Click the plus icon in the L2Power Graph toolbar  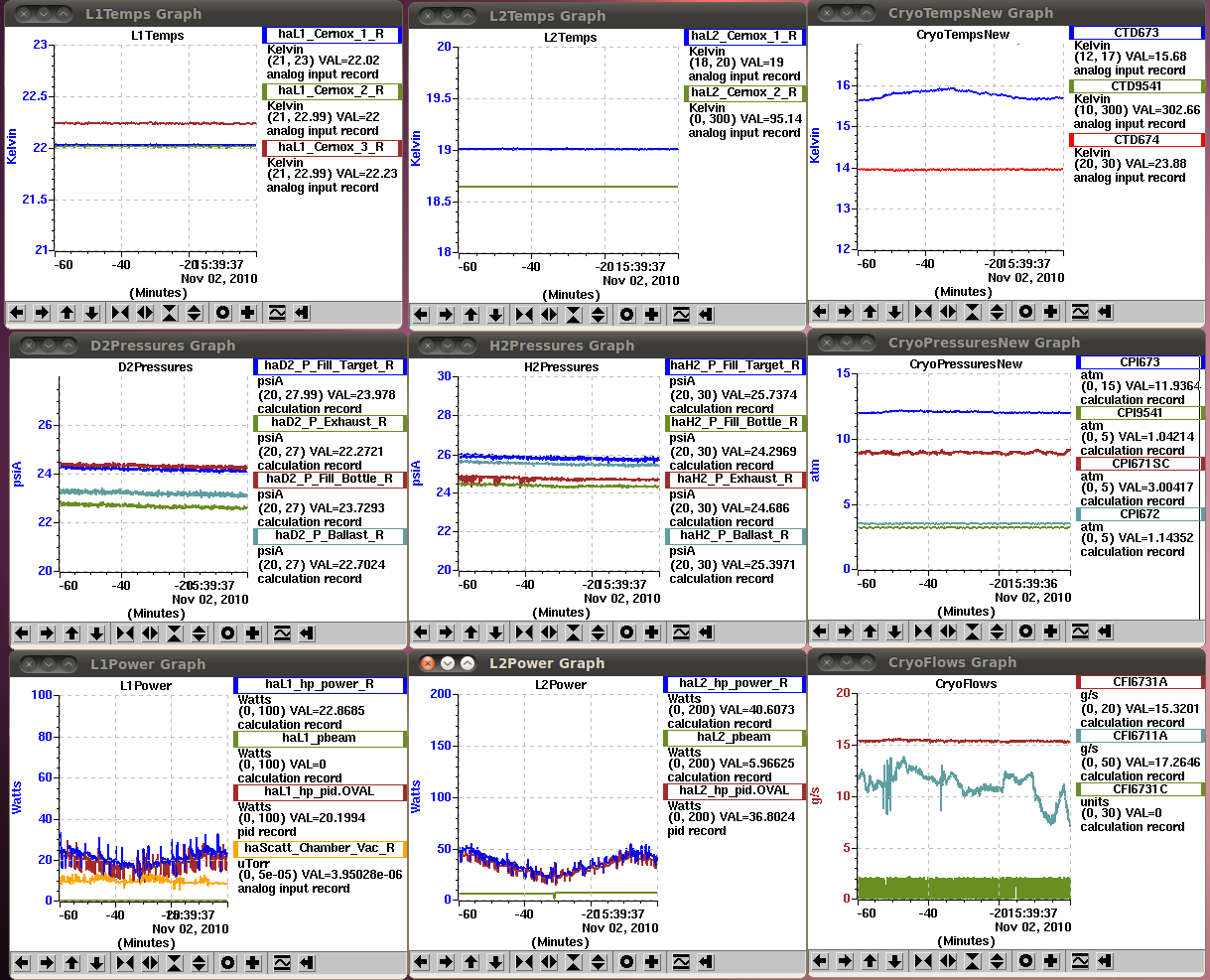coord(652,962)
